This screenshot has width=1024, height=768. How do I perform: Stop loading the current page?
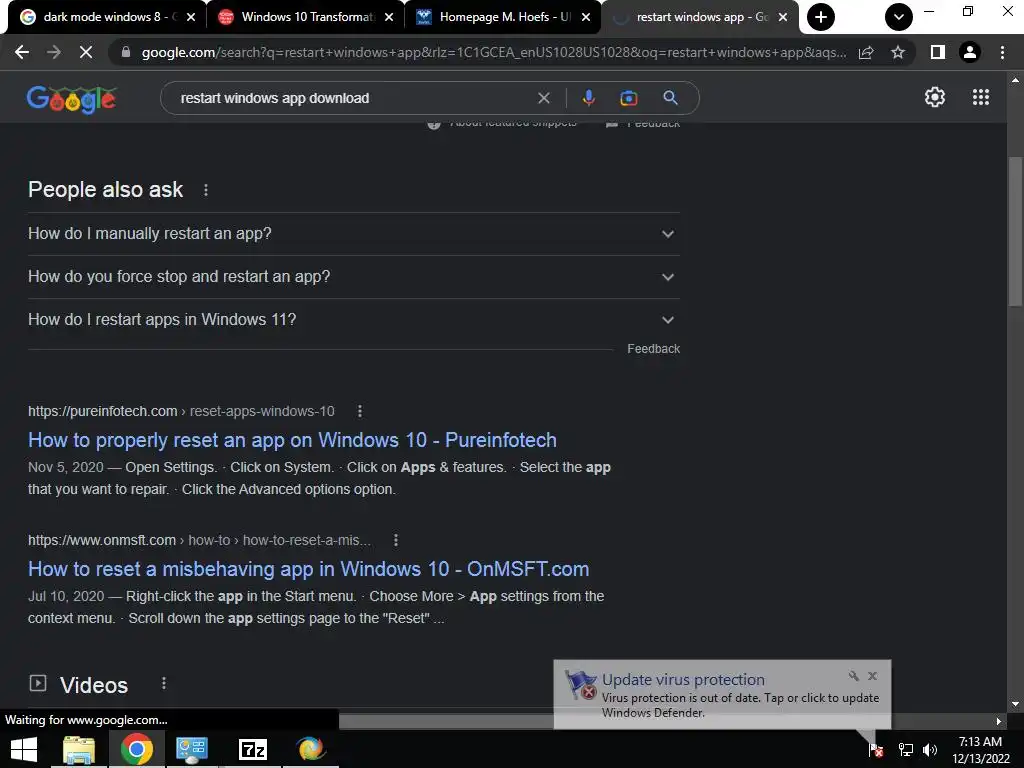(x=86, y=52)
